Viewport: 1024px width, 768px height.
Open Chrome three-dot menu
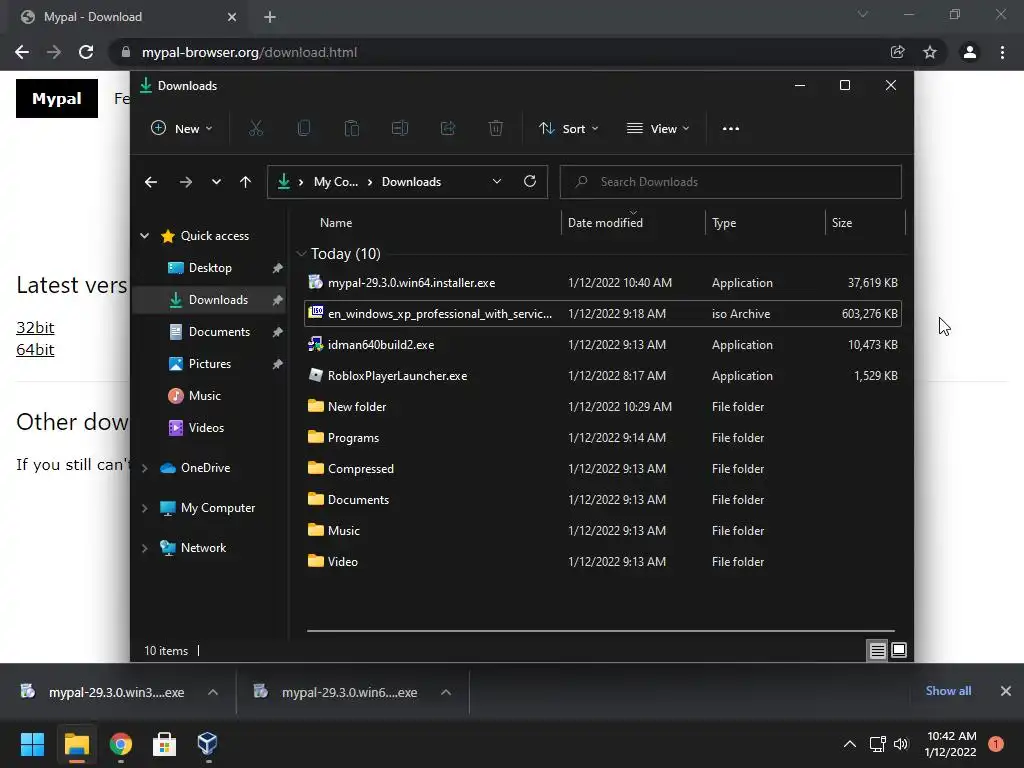point(1002,52)
